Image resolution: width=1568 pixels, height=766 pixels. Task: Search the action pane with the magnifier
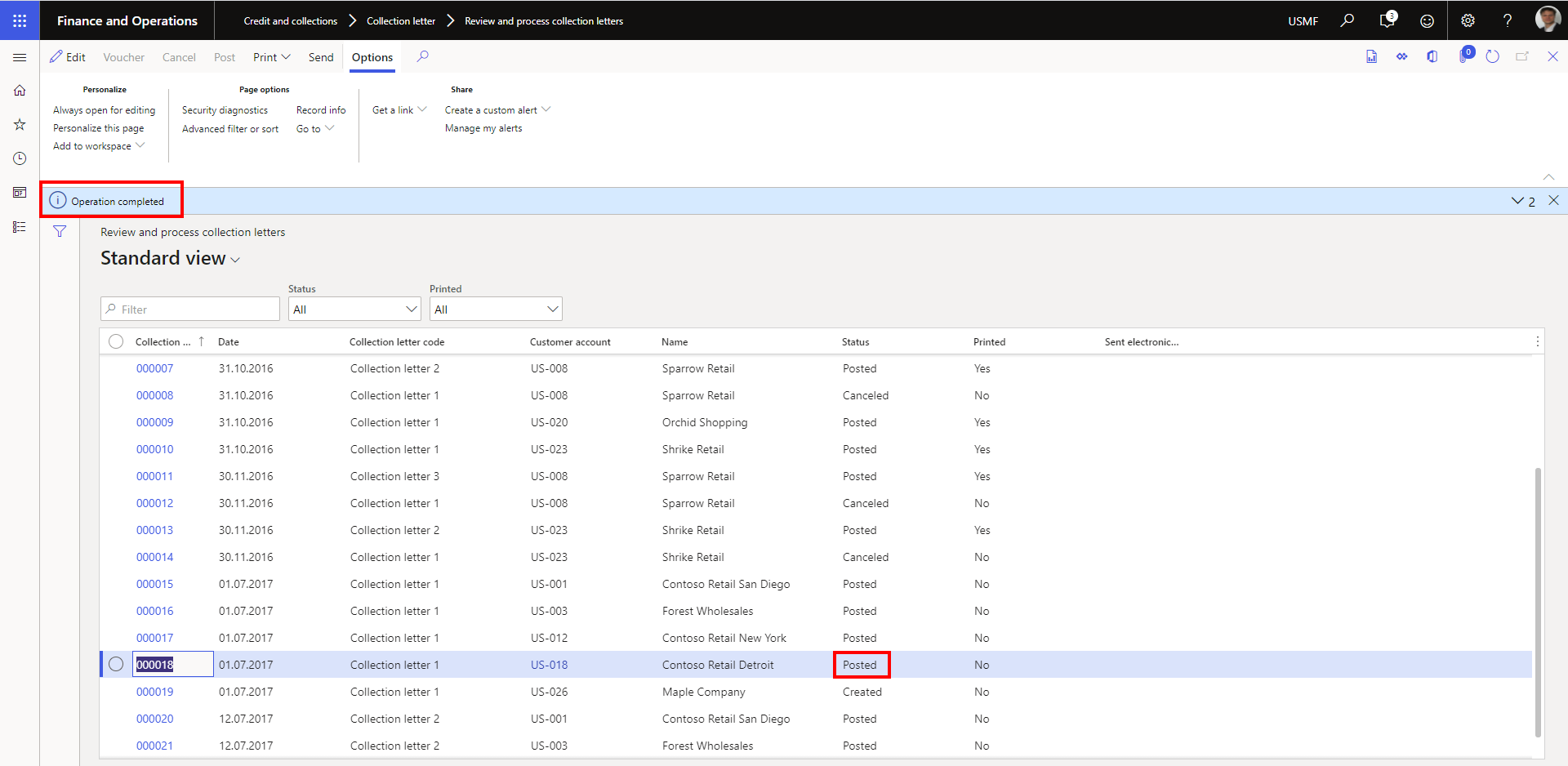pyautogui.click(x=422, y=56)
